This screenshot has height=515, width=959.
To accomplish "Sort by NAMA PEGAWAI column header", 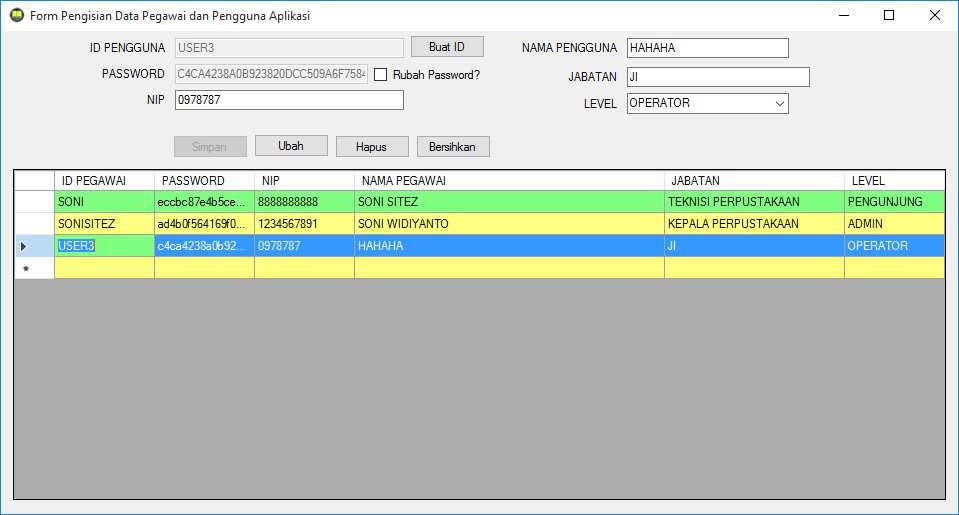I will (x=508, y=181).
